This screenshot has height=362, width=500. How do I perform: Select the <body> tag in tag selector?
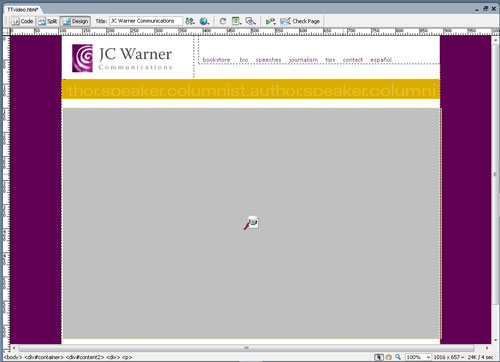13,357
